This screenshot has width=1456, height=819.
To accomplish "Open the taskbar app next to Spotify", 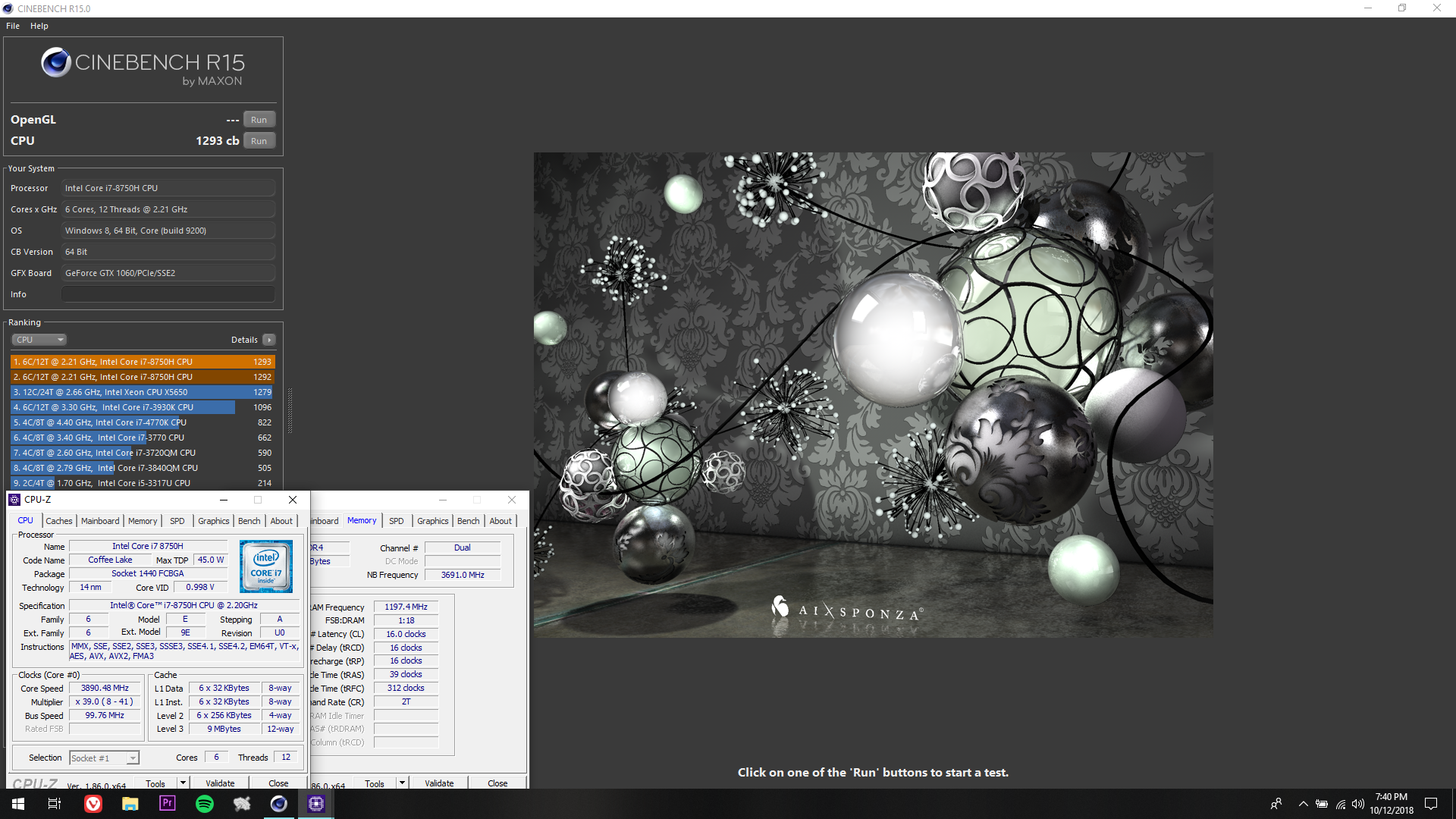I will (241, 804).
